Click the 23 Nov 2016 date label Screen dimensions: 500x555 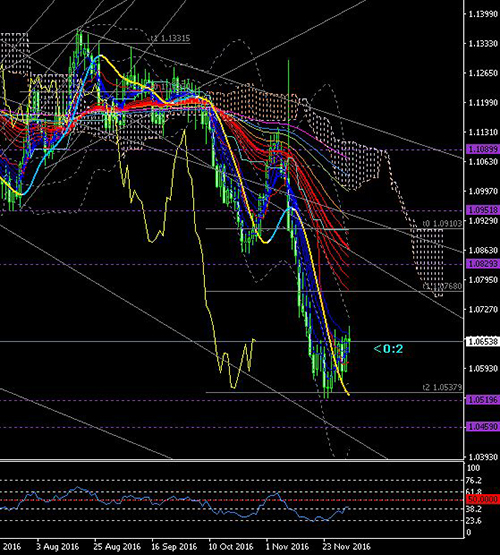pos(346,547)
